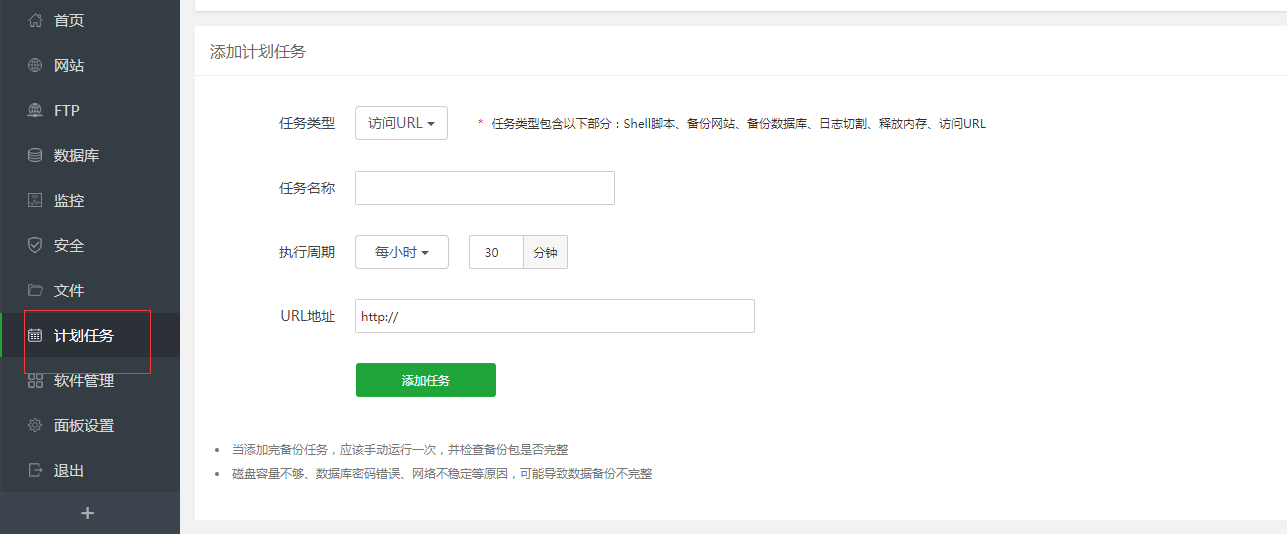Open the 执行周期 每小时 dropdown
1287x534 pixels.
(402, 252)
